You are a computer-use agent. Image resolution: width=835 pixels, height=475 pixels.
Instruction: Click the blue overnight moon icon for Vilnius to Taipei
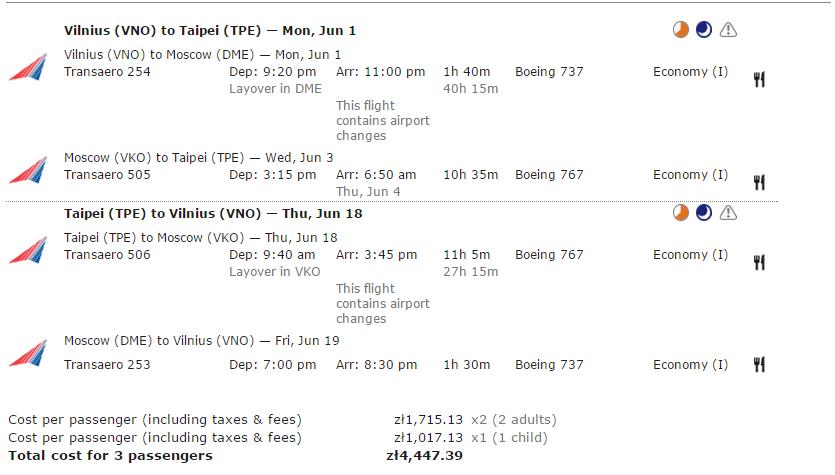point(704,30)
